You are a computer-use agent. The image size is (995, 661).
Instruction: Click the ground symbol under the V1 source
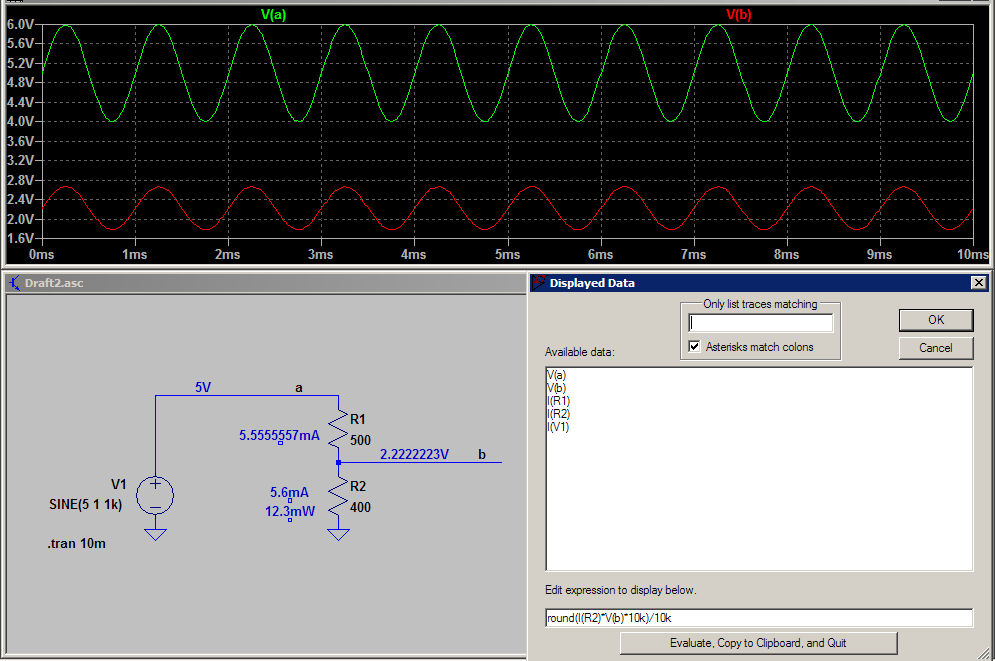155,534
